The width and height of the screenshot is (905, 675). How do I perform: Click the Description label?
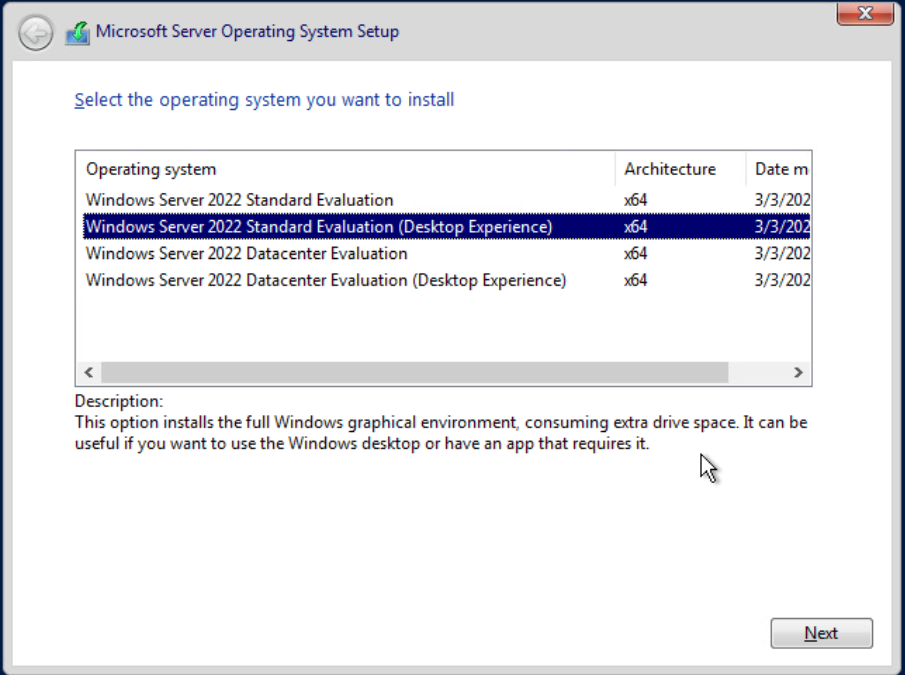click(x=119, y=401)
